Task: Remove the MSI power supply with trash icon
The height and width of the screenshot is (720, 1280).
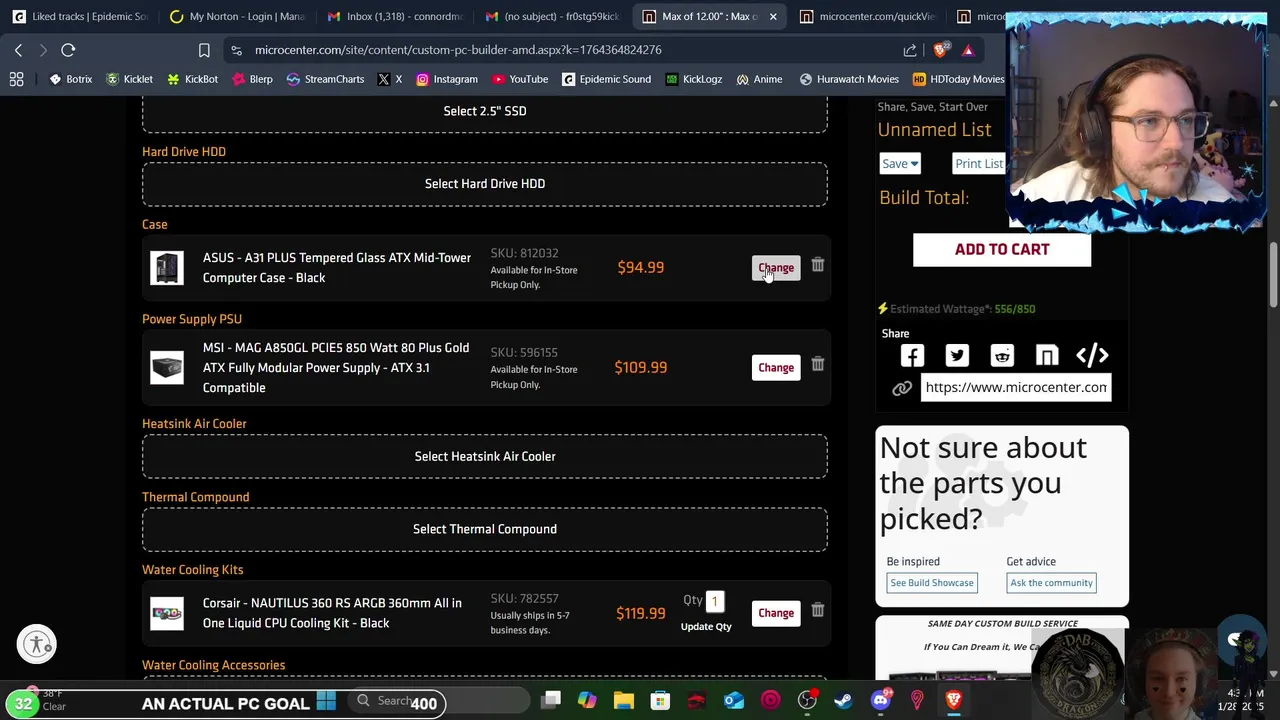Action: click(817, 365)
